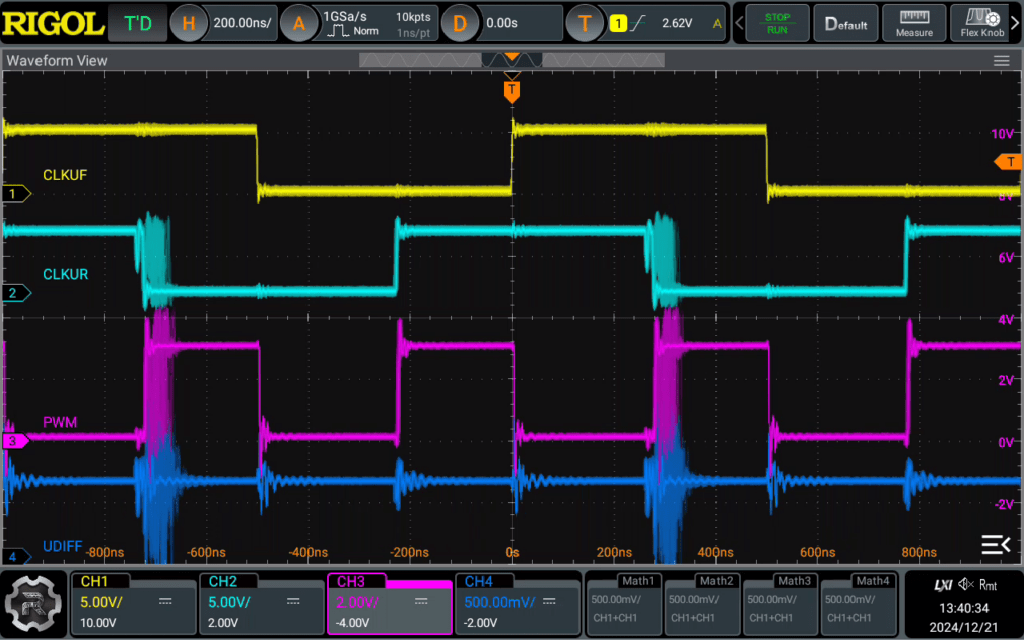This screenshot has width=1024, height=643.
Task: Select the Flex Knob icon
Action: 982,24
